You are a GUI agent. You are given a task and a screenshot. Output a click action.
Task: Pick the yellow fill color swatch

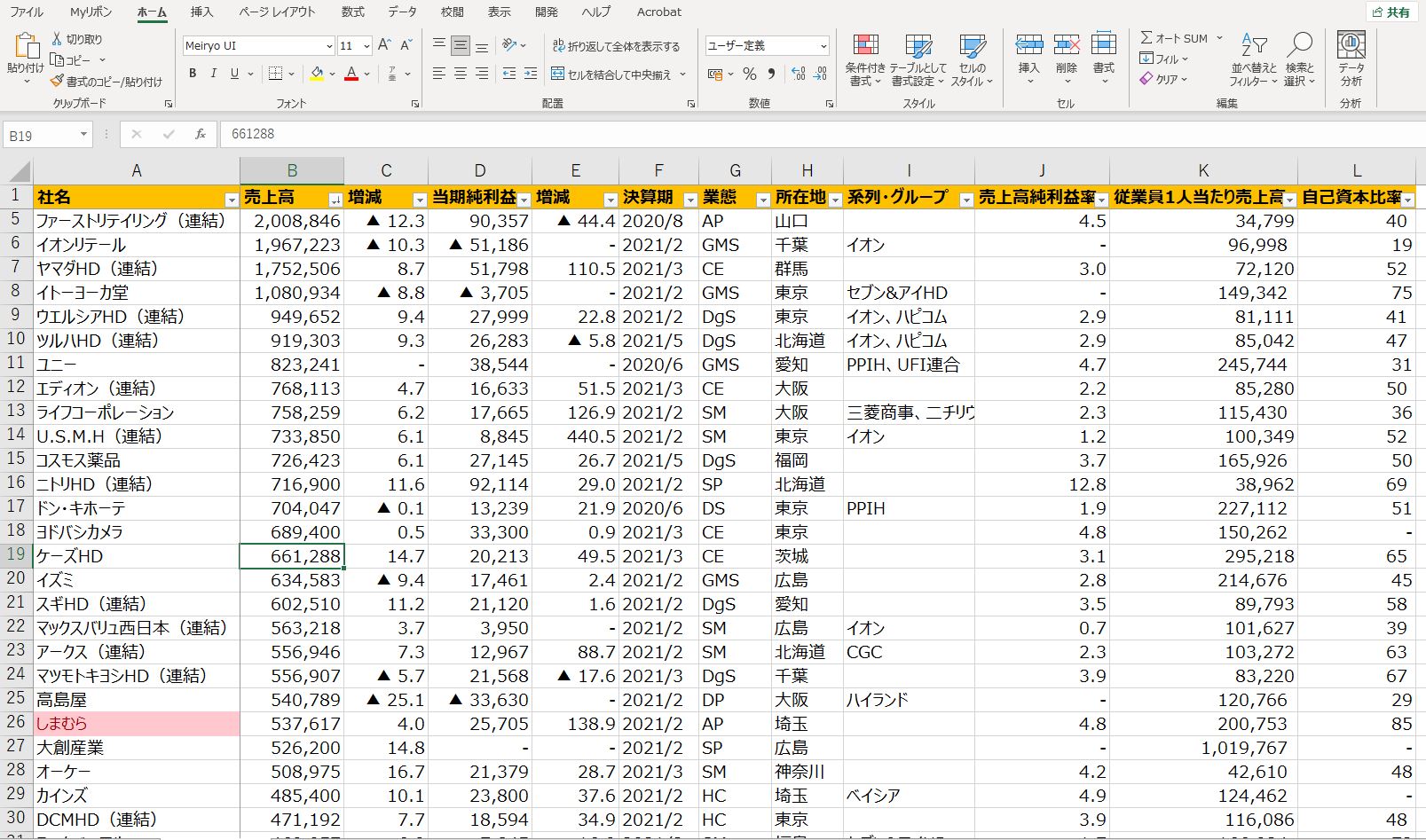point(317,78)
